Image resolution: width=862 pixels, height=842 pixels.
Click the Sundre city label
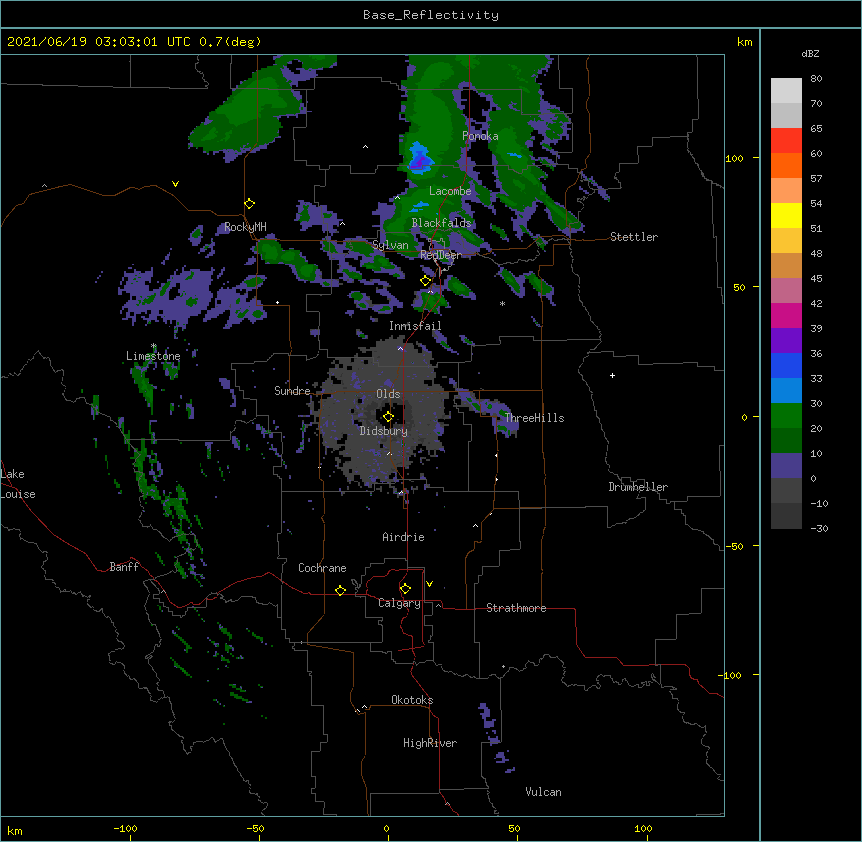click(x=292, y=391)
